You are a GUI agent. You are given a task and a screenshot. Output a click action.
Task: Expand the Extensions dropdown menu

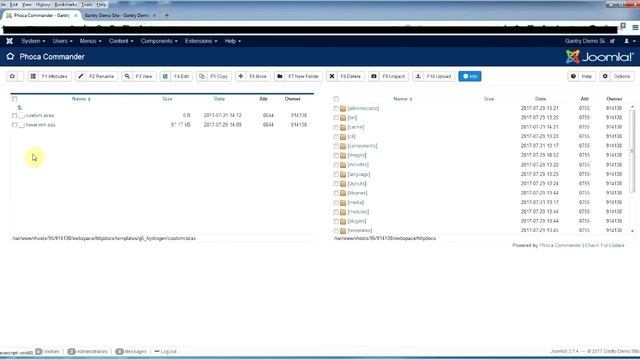click(x=201, y=41)
